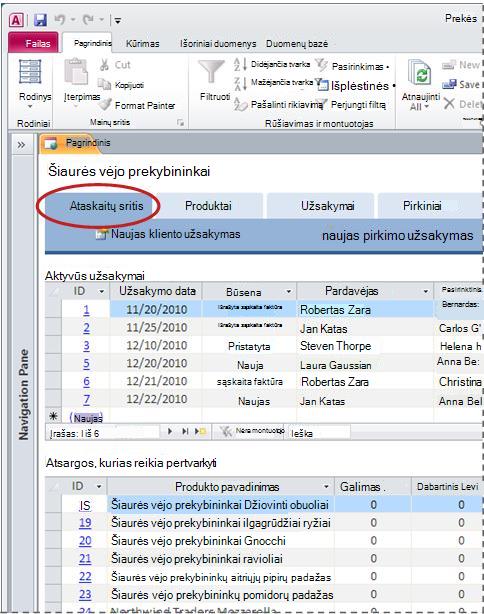
Task: Click the Ieška search field
Action: coord(319,433)
